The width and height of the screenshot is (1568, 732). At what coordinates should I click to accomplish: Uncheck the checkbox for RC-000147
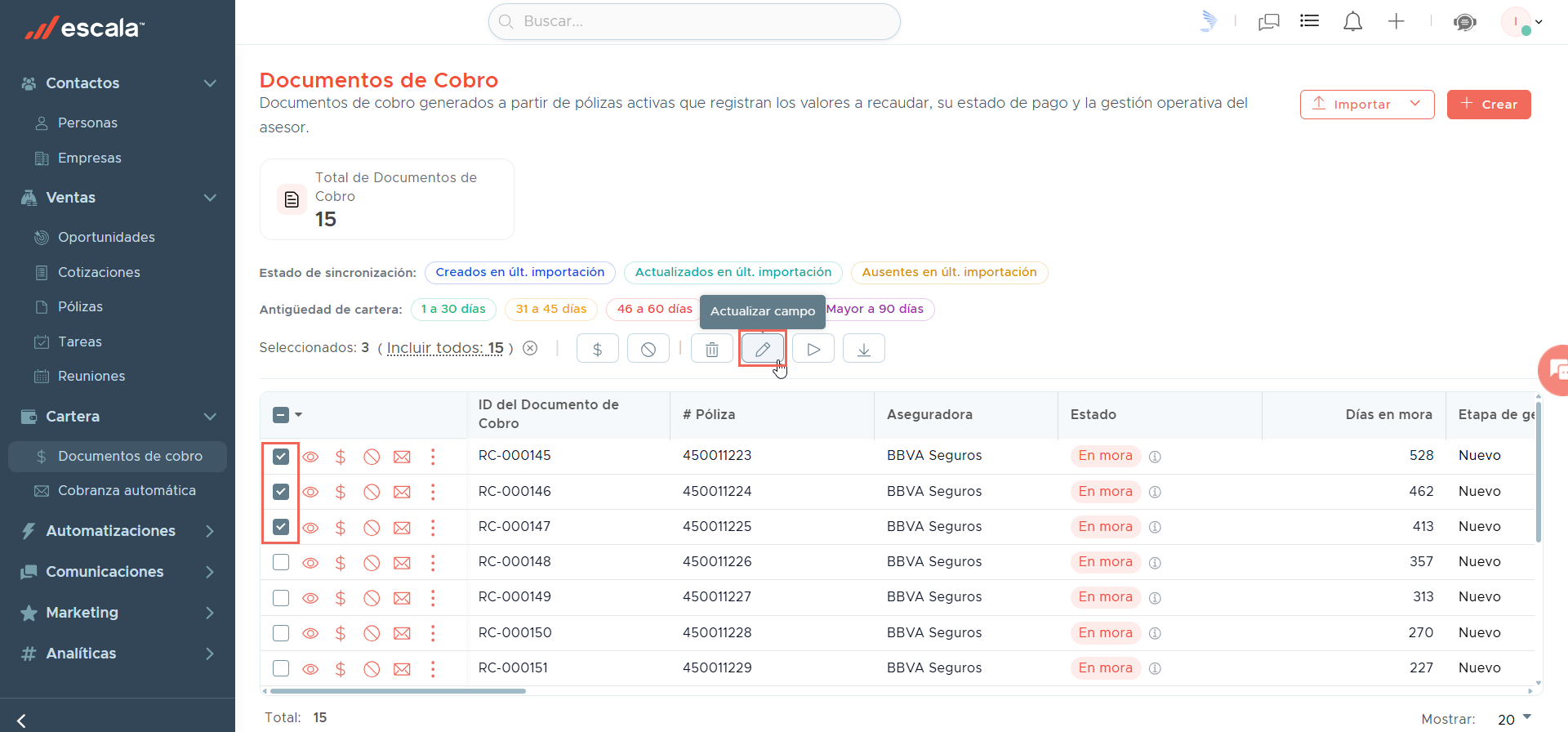[281, 527]
